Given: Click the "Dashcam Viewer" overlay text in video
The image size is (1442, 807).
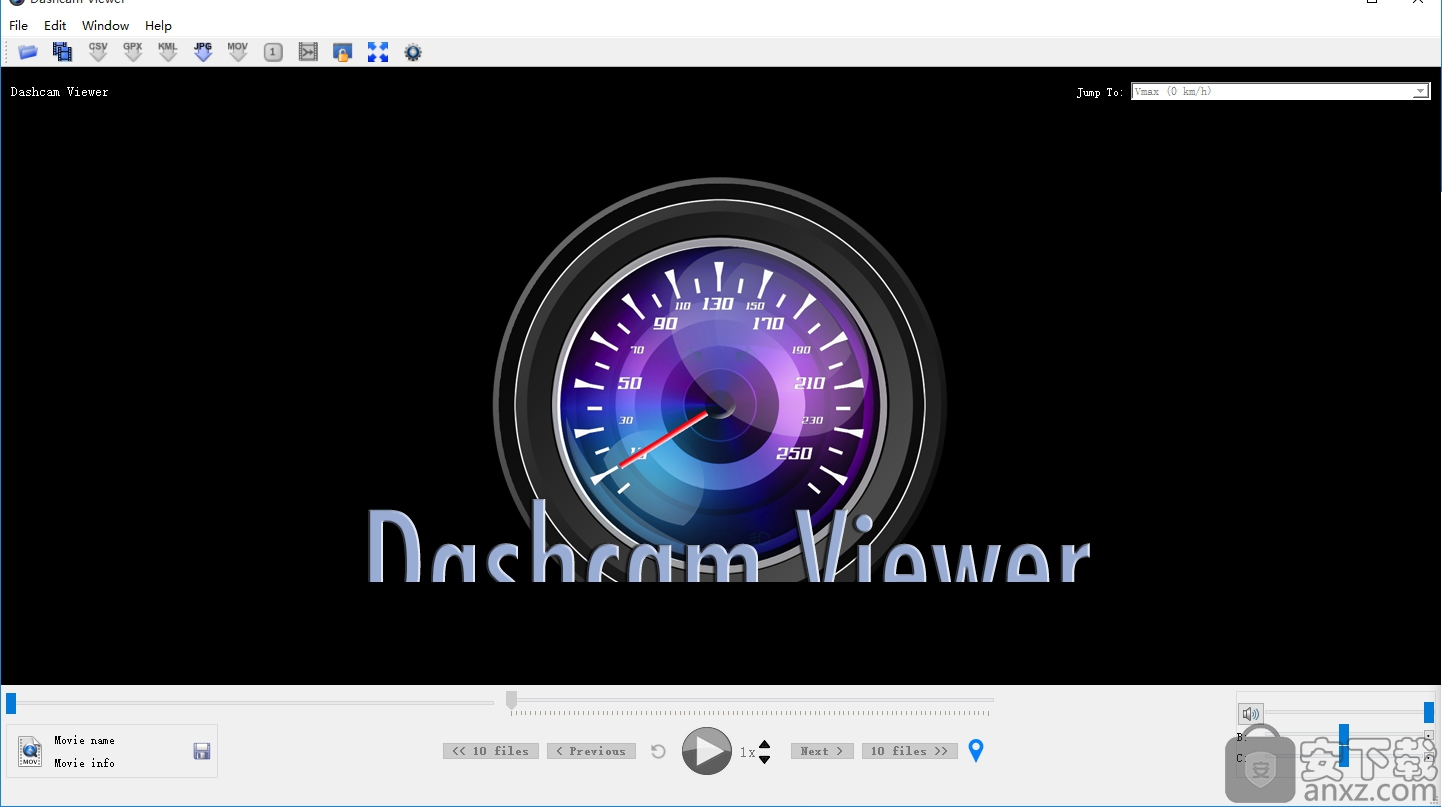Looking at the screenshot, I should tap(59, 92).
